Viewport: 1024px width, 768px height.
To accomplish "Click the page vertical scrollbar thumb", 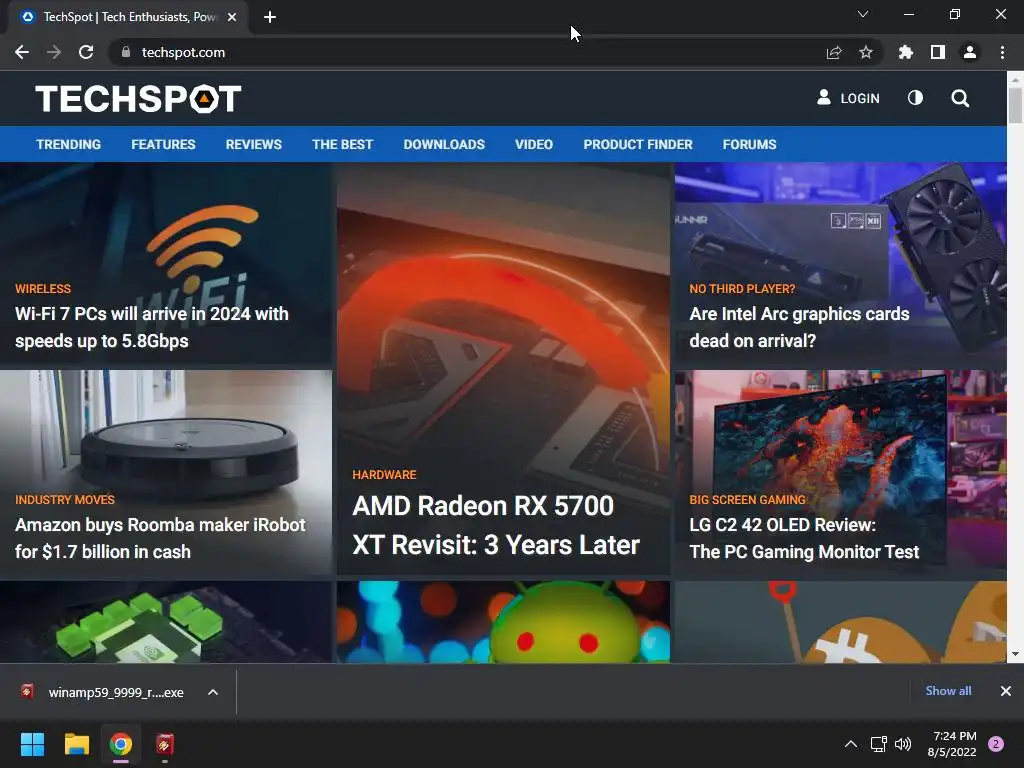I will pyautogui.click(x=1015, y=104).
